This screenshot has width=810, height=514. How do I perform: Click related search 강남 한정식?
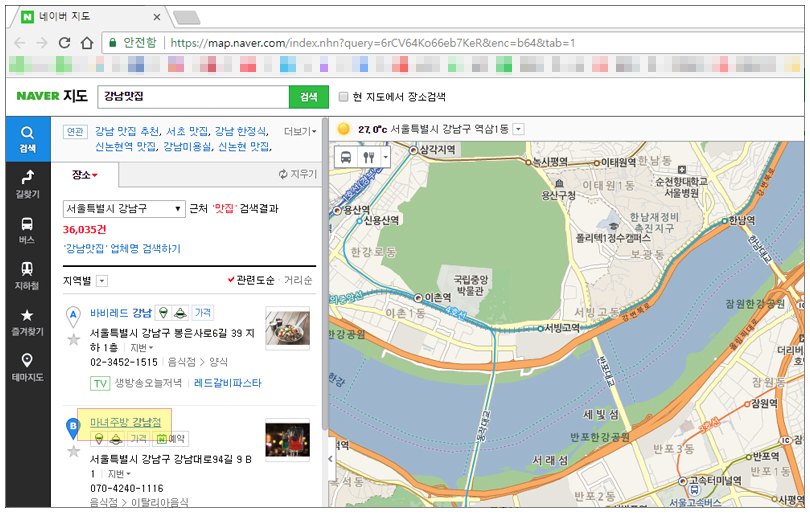click(240, 131)
